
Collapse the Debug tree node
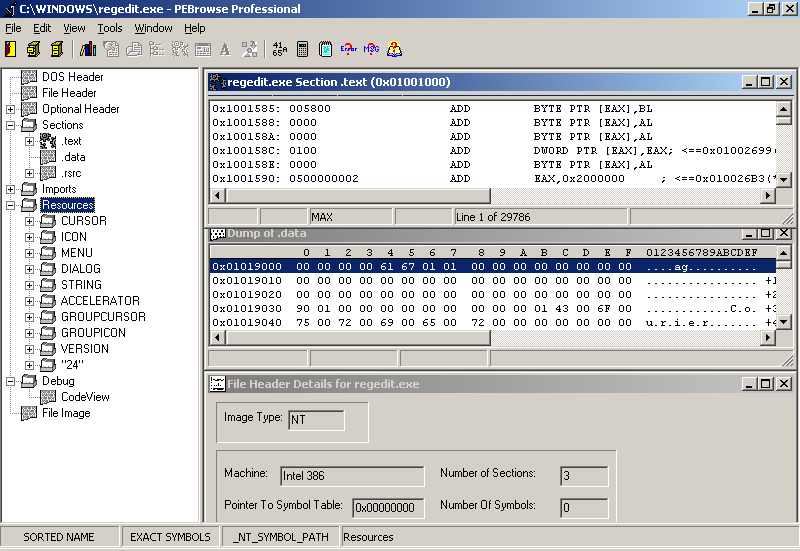10,381
